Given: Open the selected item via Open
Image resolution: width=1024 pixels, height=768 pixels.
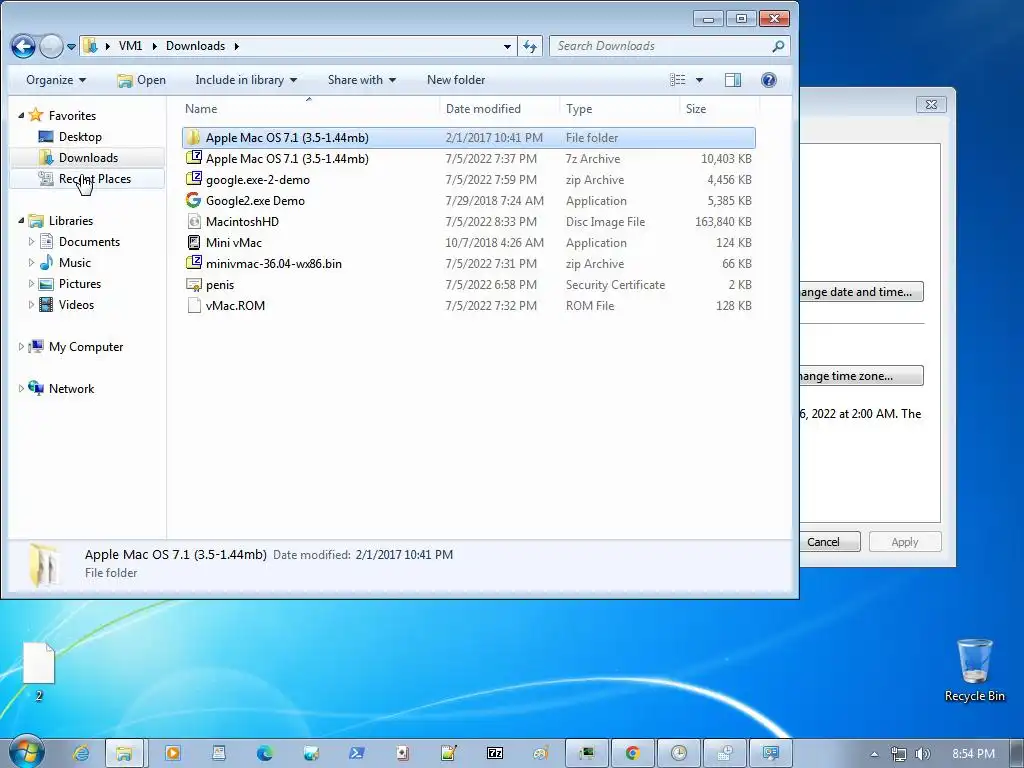Looking at the screenshot, I should 141,80.
